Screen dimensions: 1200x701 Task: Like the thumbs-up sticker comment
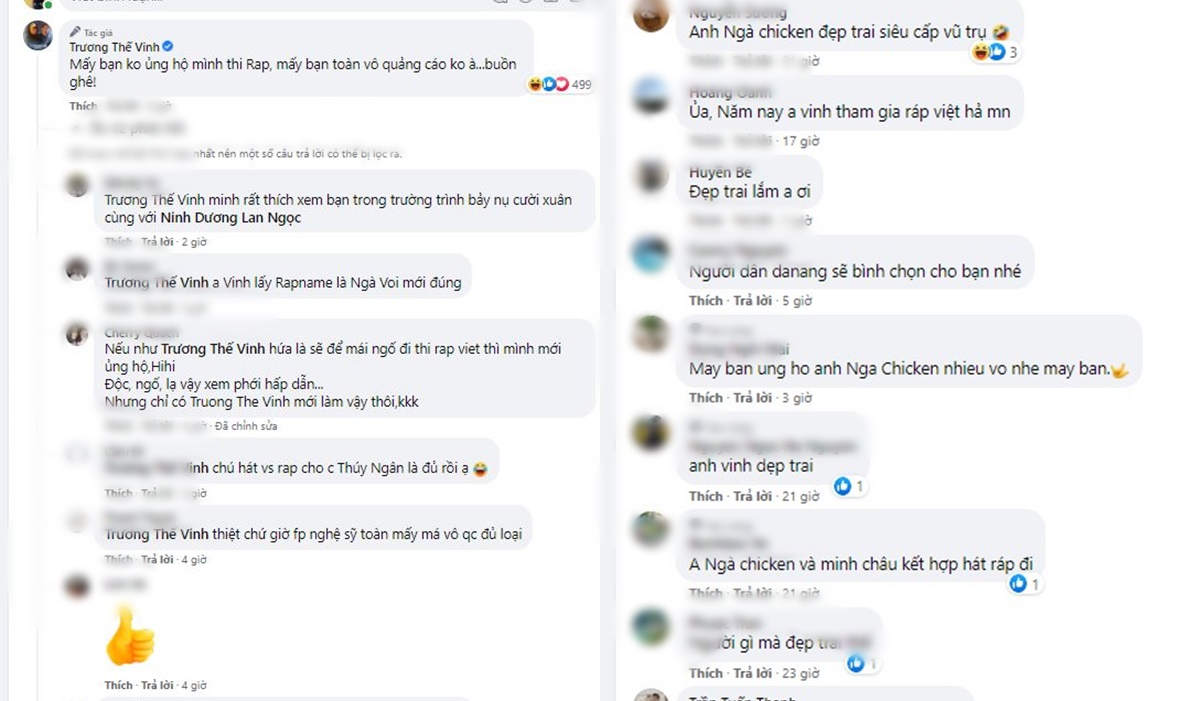click(x=118, y=685)
